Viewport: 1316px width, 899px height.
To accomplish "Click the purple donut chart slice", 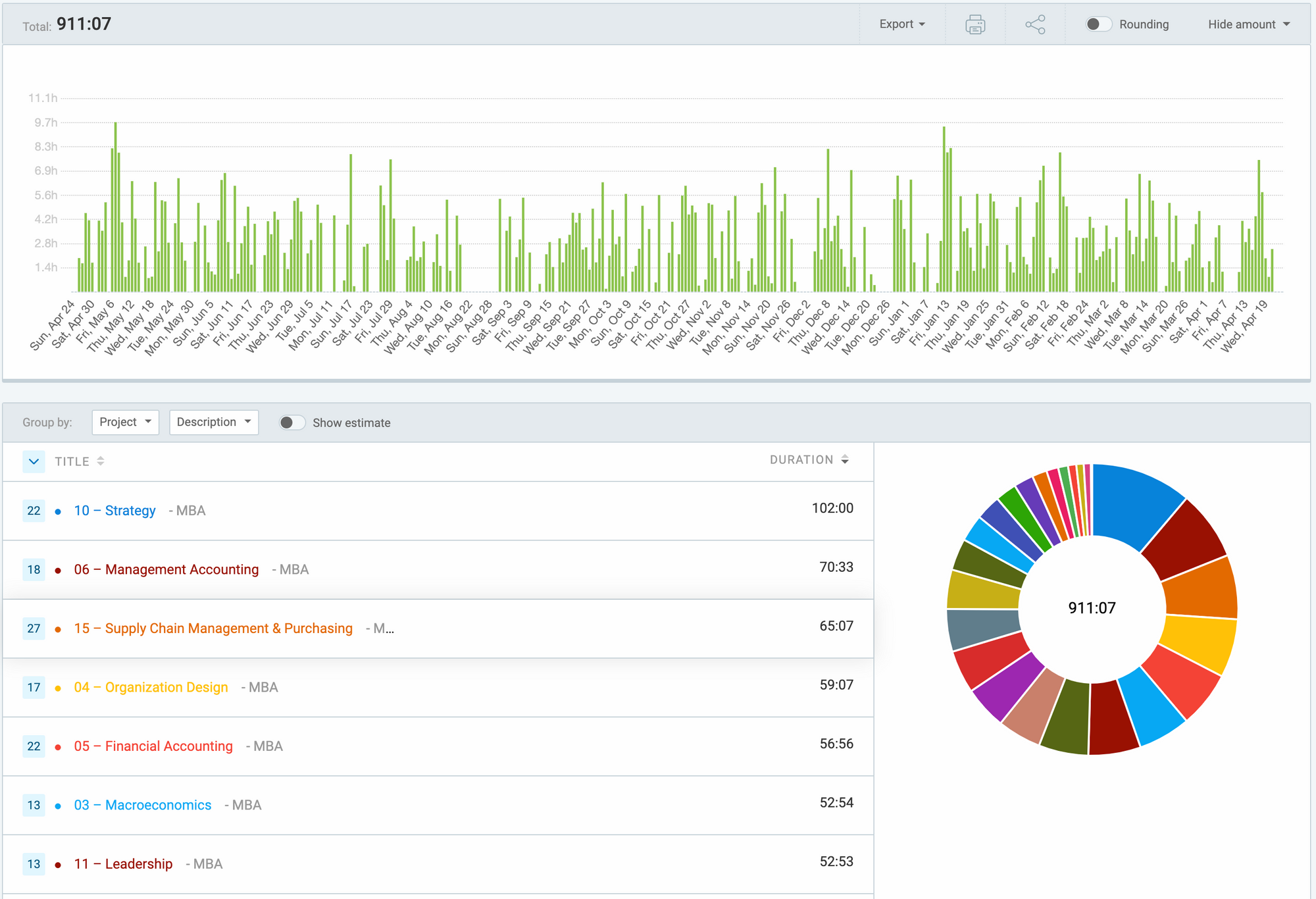I will (1010, 687).
